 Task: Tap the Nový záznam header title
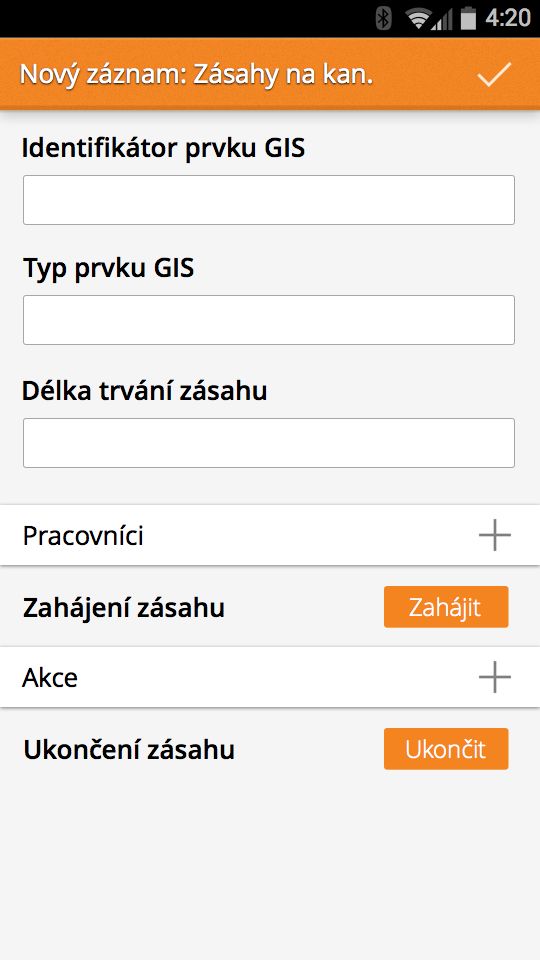pos(196,75)
